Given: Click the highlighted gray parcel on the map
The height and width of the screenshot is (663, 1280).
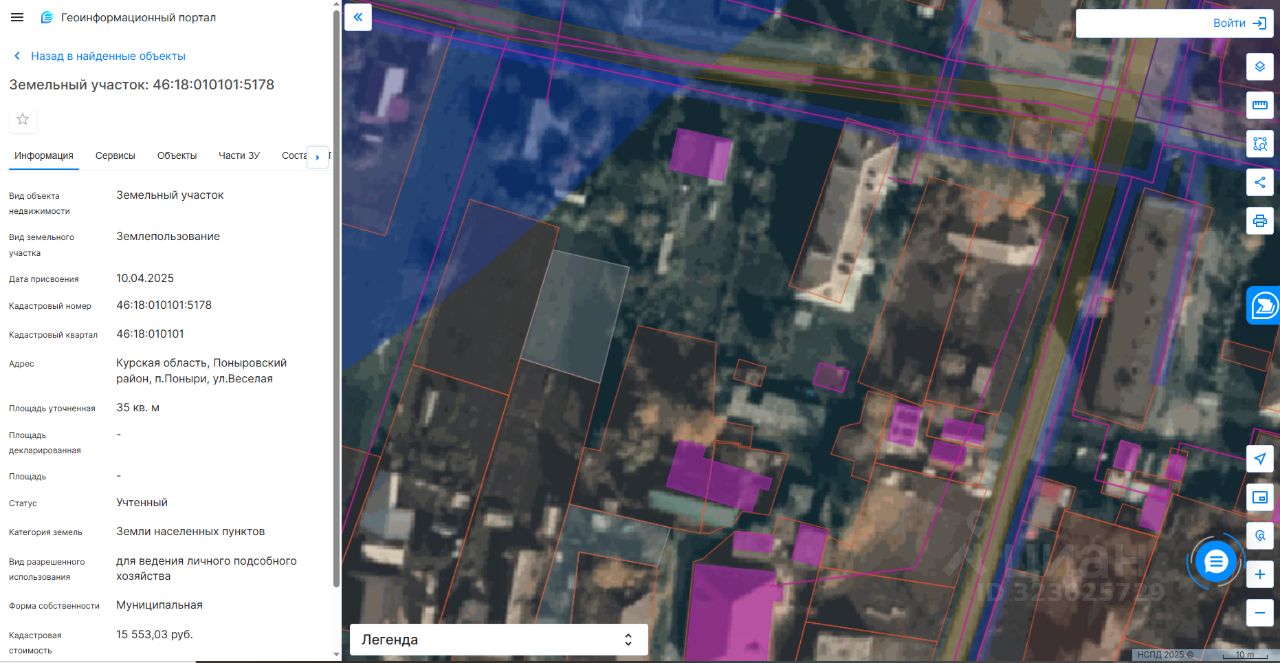Looking at the screenshot, I should pos(575,316).
